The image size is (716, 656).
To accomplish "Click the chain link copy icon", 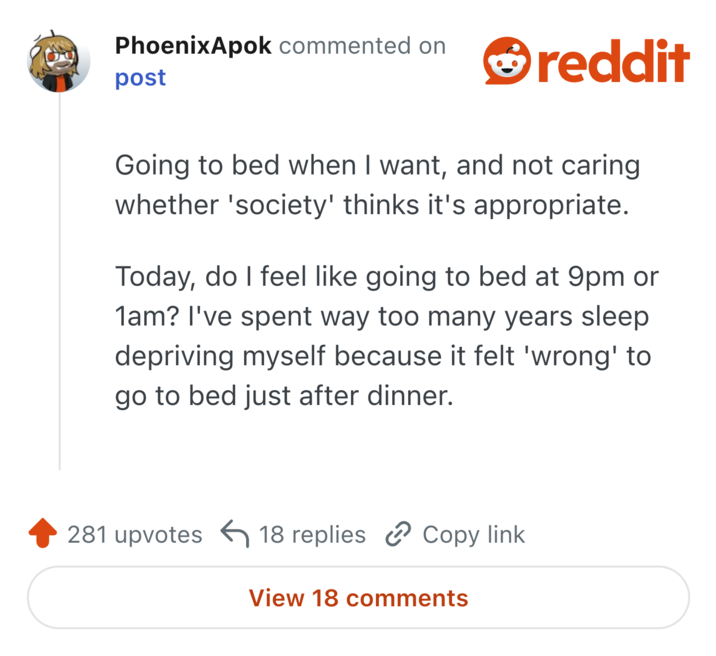I will coord(398,535).
